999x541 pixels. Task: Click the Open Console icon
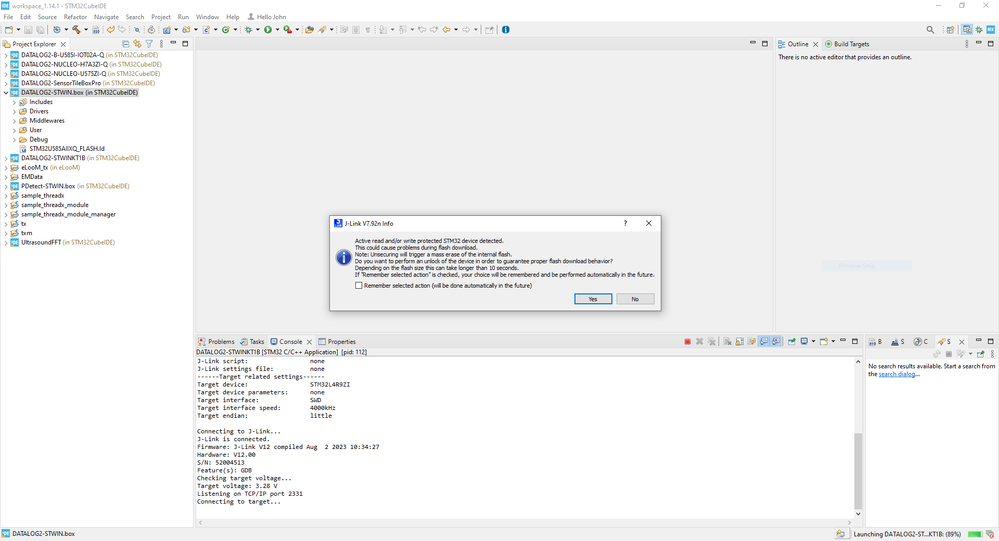pyautogui.click(x=824, y=342)
